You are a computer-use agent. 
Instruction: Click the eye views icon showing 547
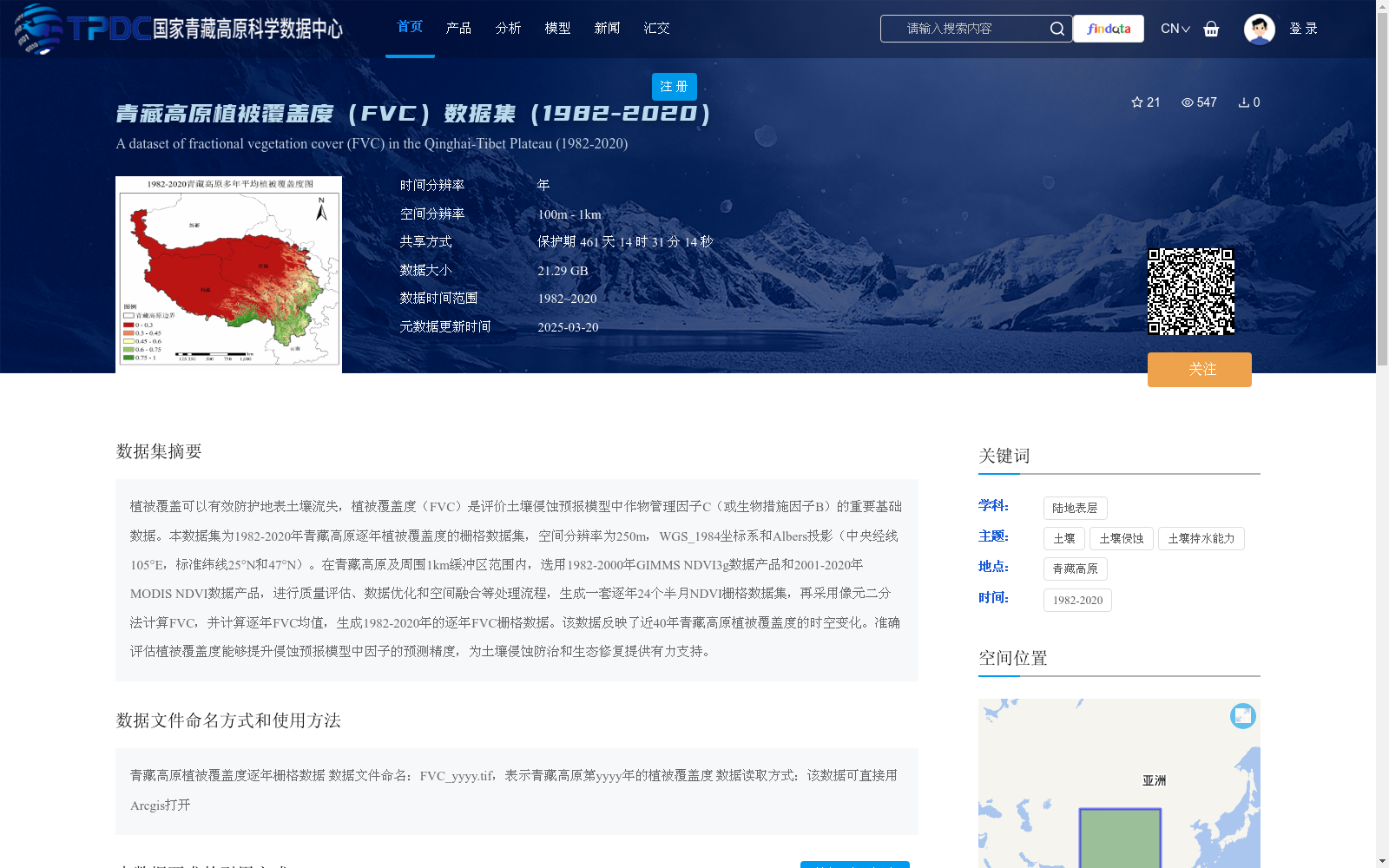point(1187,102)
